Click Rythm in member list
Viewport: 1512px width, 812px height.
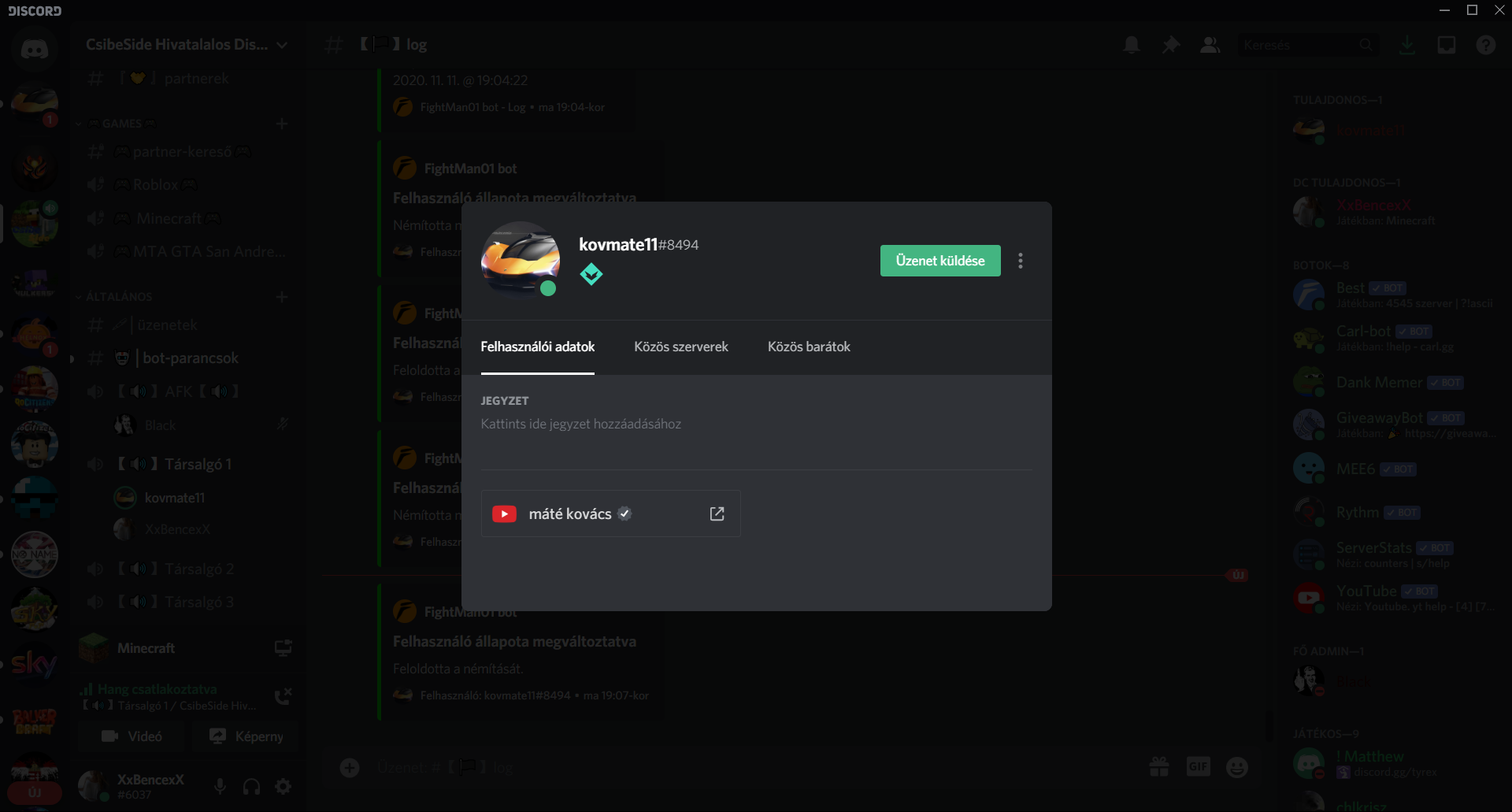1395,512
